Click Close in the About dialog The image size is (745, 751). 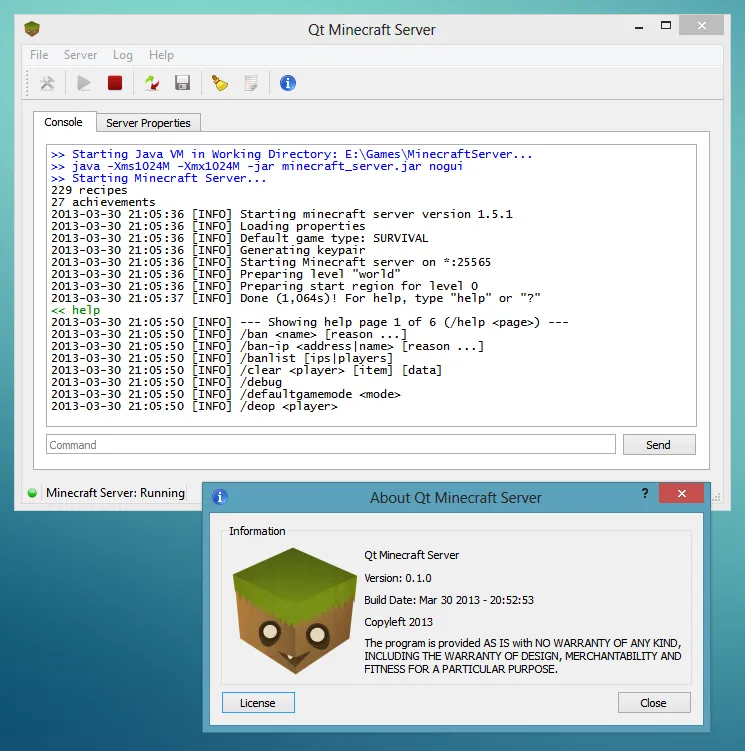653,703
